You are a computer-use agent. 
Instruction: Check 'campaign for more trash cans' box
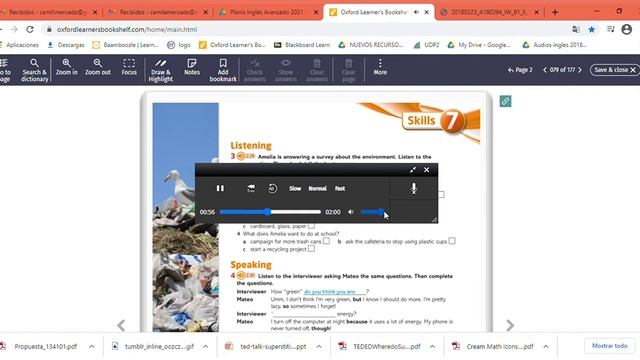(326, 241)
